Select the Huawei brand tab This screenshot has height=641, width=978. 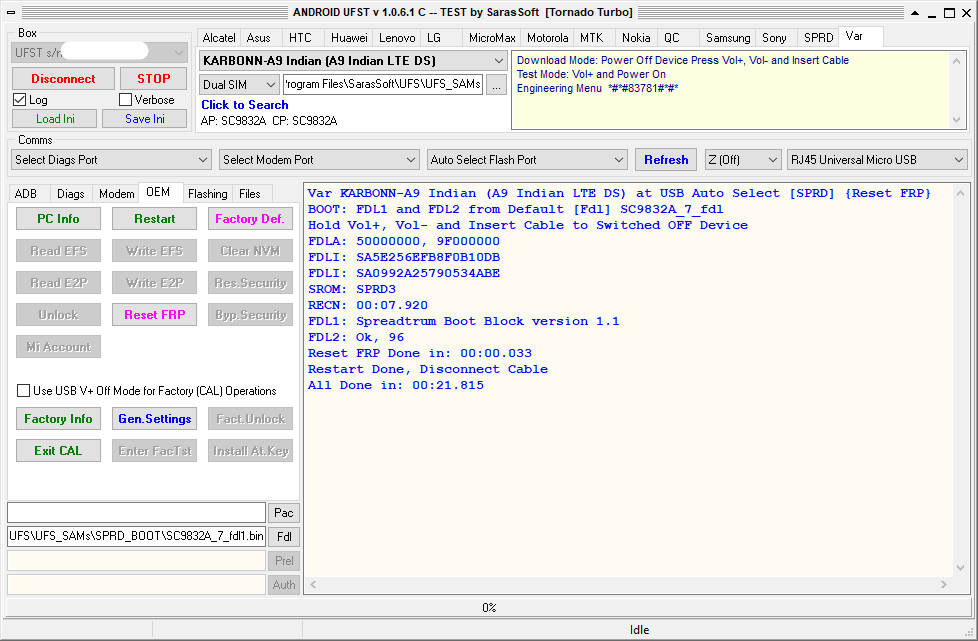pos(349,38)
